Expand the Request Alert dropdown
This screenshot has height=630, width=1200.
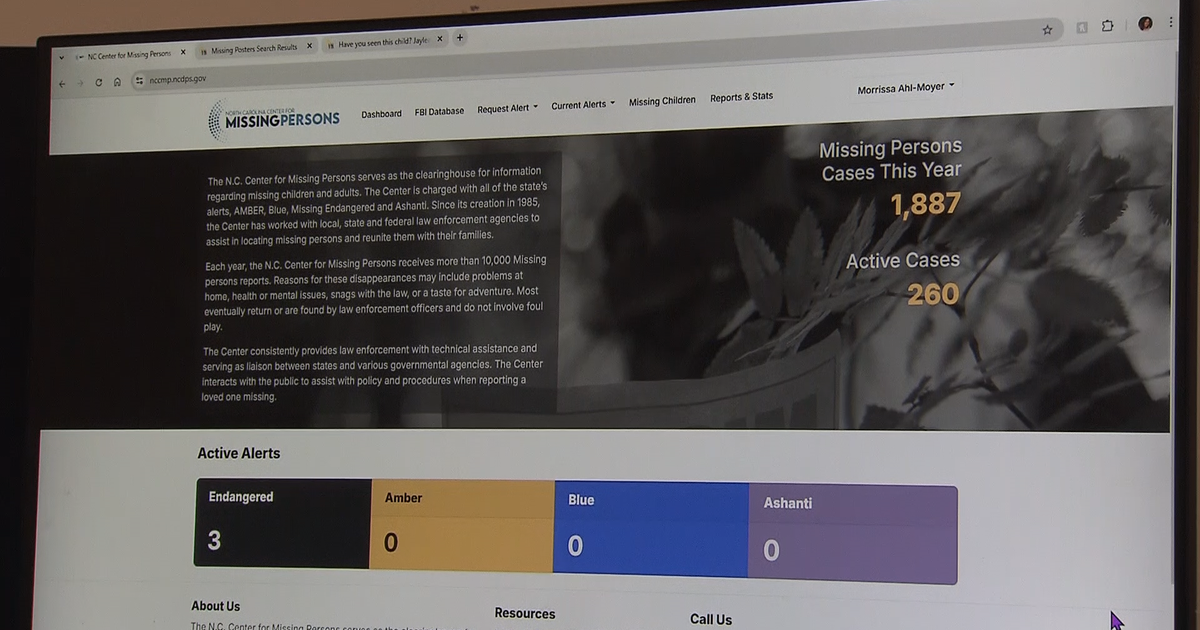[507, 108]
